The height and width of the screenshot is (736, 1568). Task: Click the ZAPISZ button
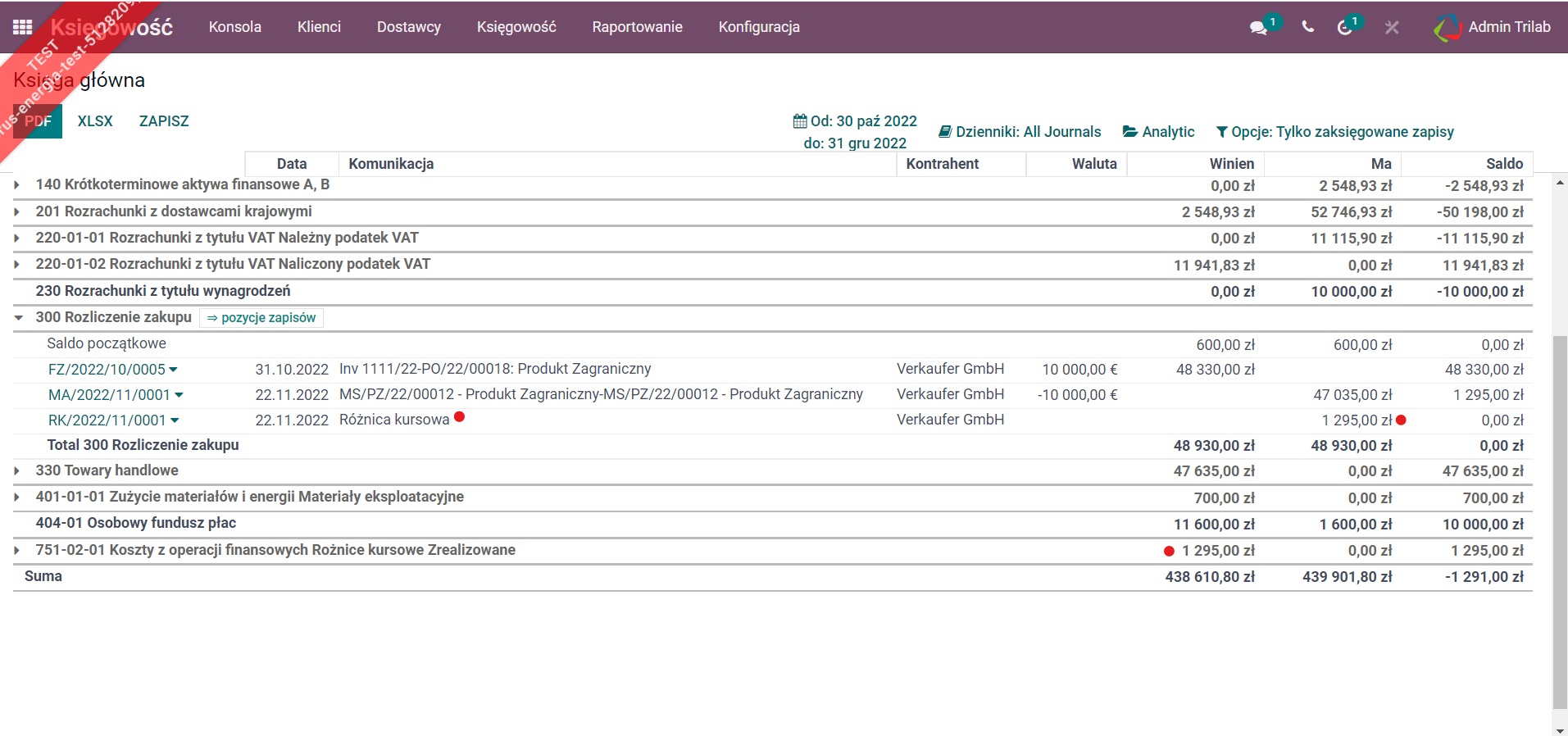[164, 121]
